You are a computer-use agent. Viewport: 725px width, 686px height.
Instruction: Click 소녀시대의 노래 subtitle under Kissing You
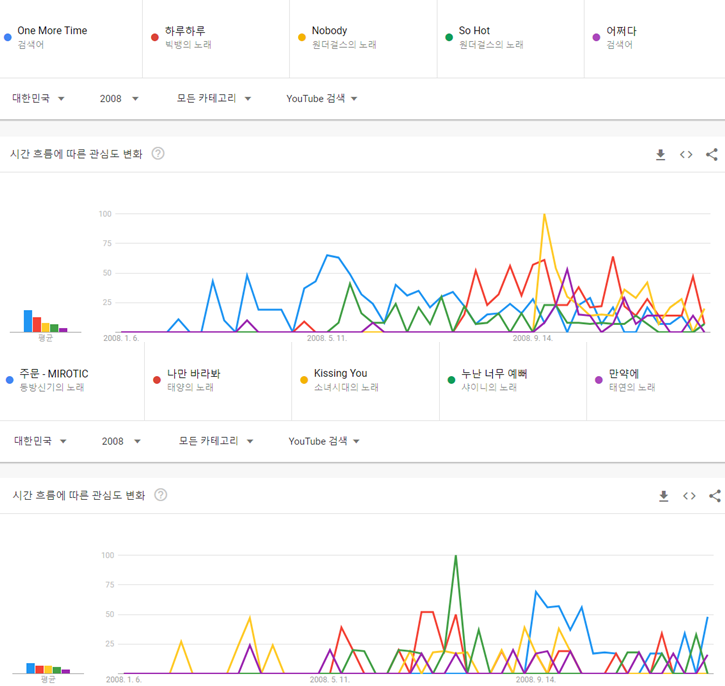coord(346,387)
